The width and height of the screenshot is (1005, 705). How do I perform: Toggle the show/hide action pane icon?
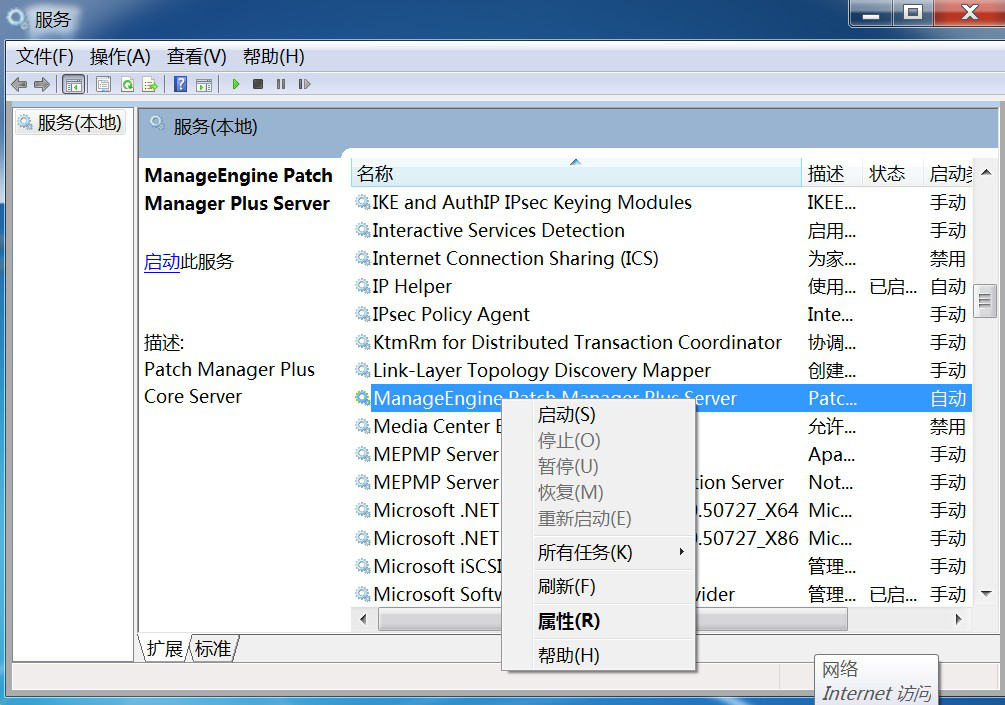[204, 84]
